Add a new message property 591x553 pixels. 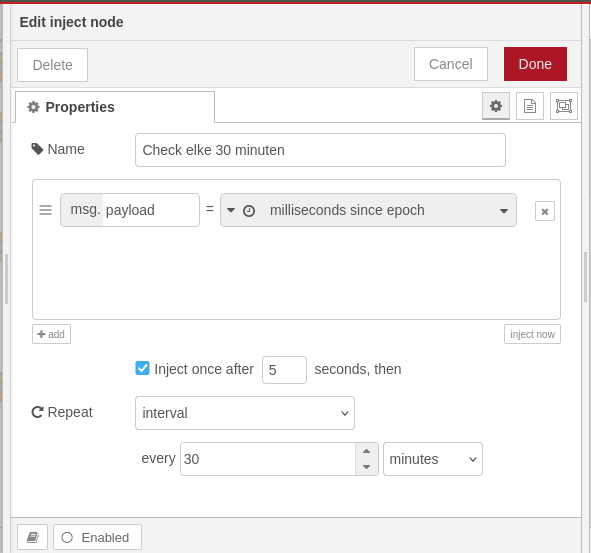coord(51,334)
